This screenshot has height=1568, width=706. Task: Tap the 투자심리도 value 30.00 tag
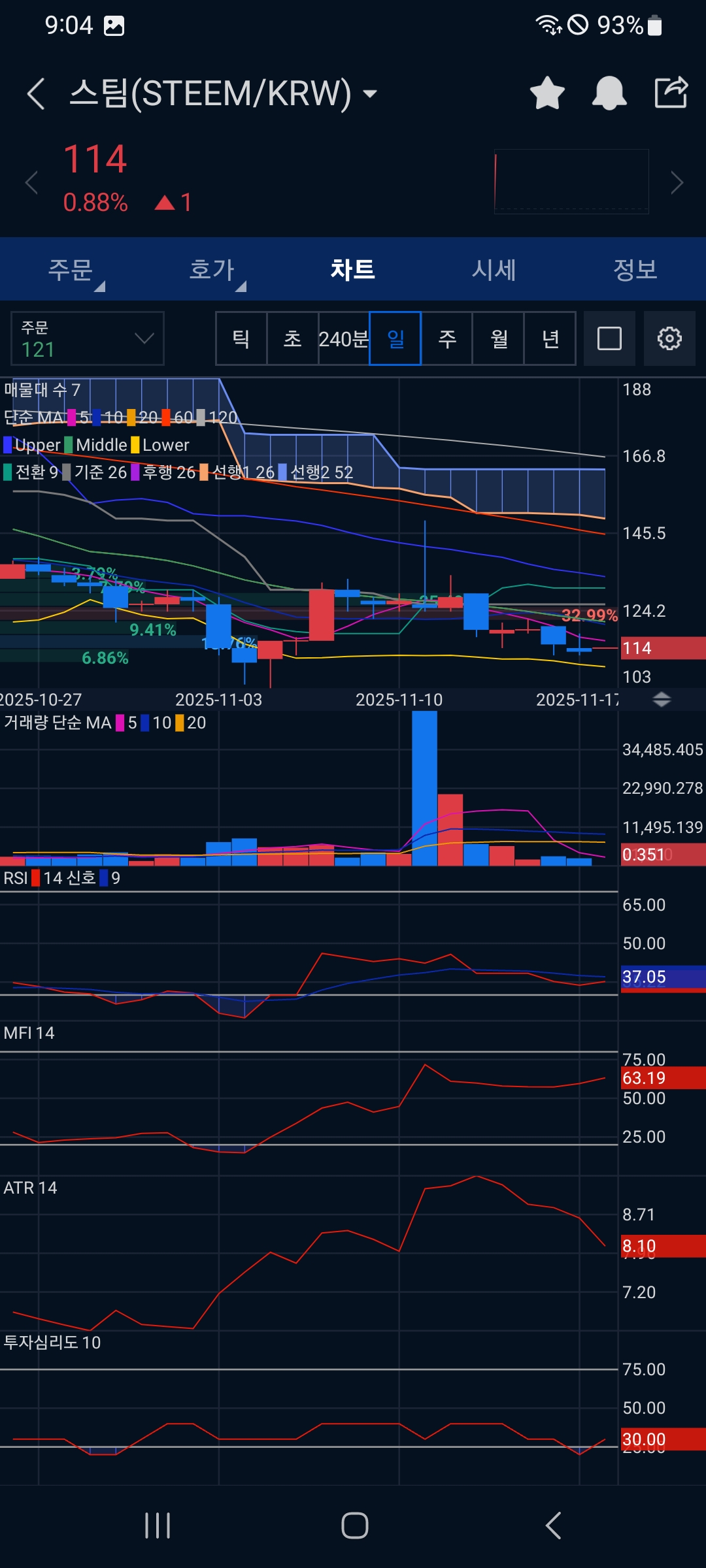(x=663, y=1439)
